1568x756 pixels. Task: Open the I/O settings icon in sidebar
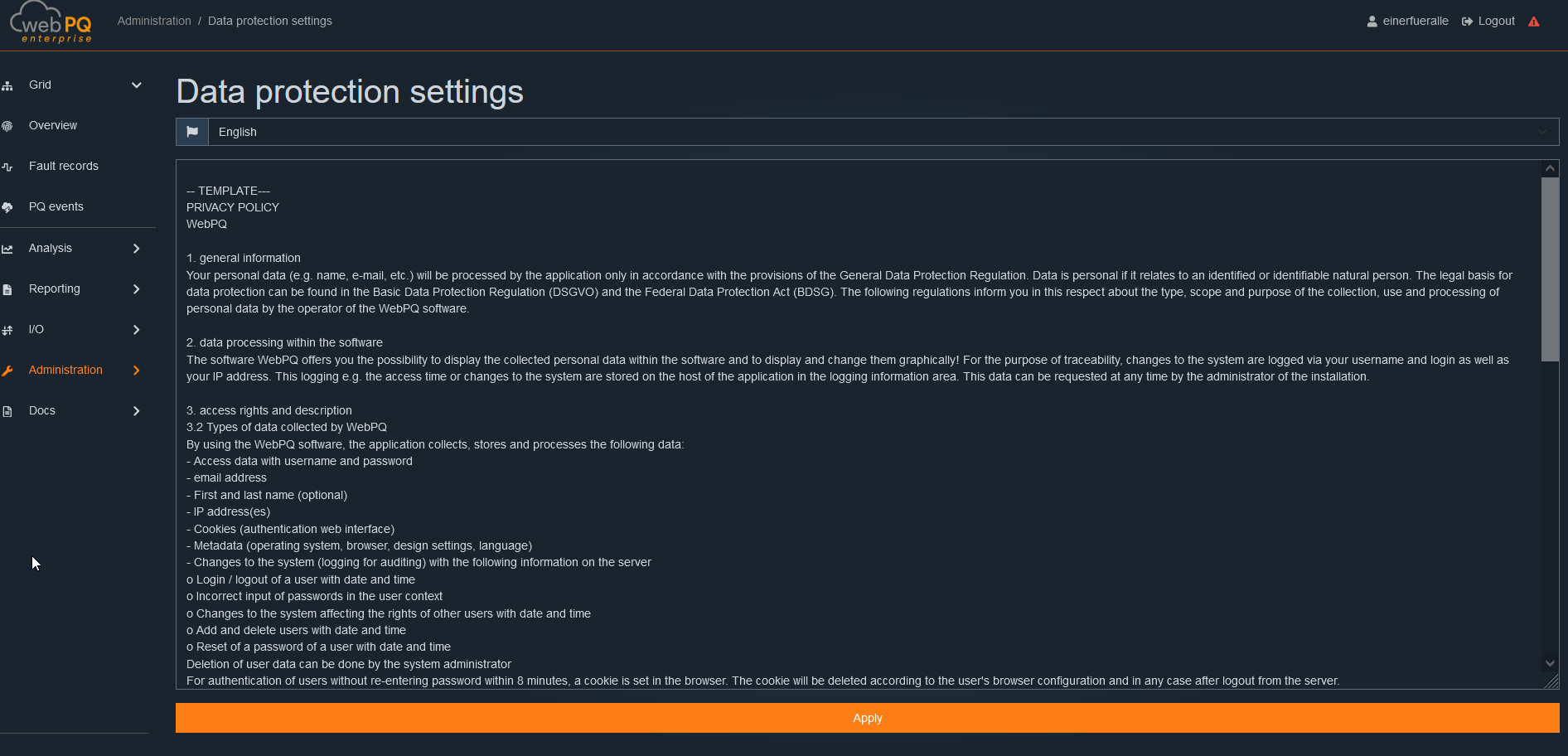coord(8,329)
